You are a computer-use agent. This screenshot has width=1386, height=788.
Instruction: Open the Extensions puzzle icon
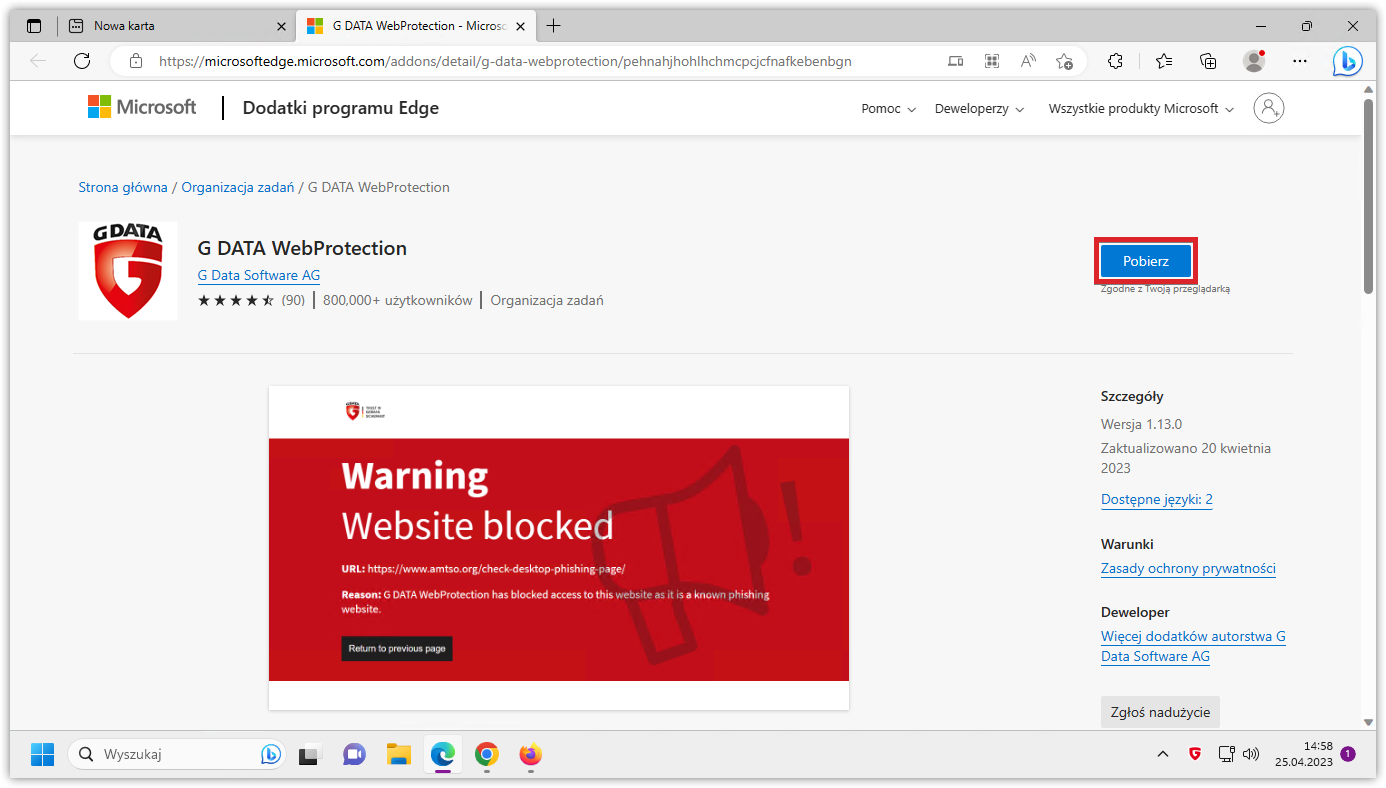tap(1116, 61)
